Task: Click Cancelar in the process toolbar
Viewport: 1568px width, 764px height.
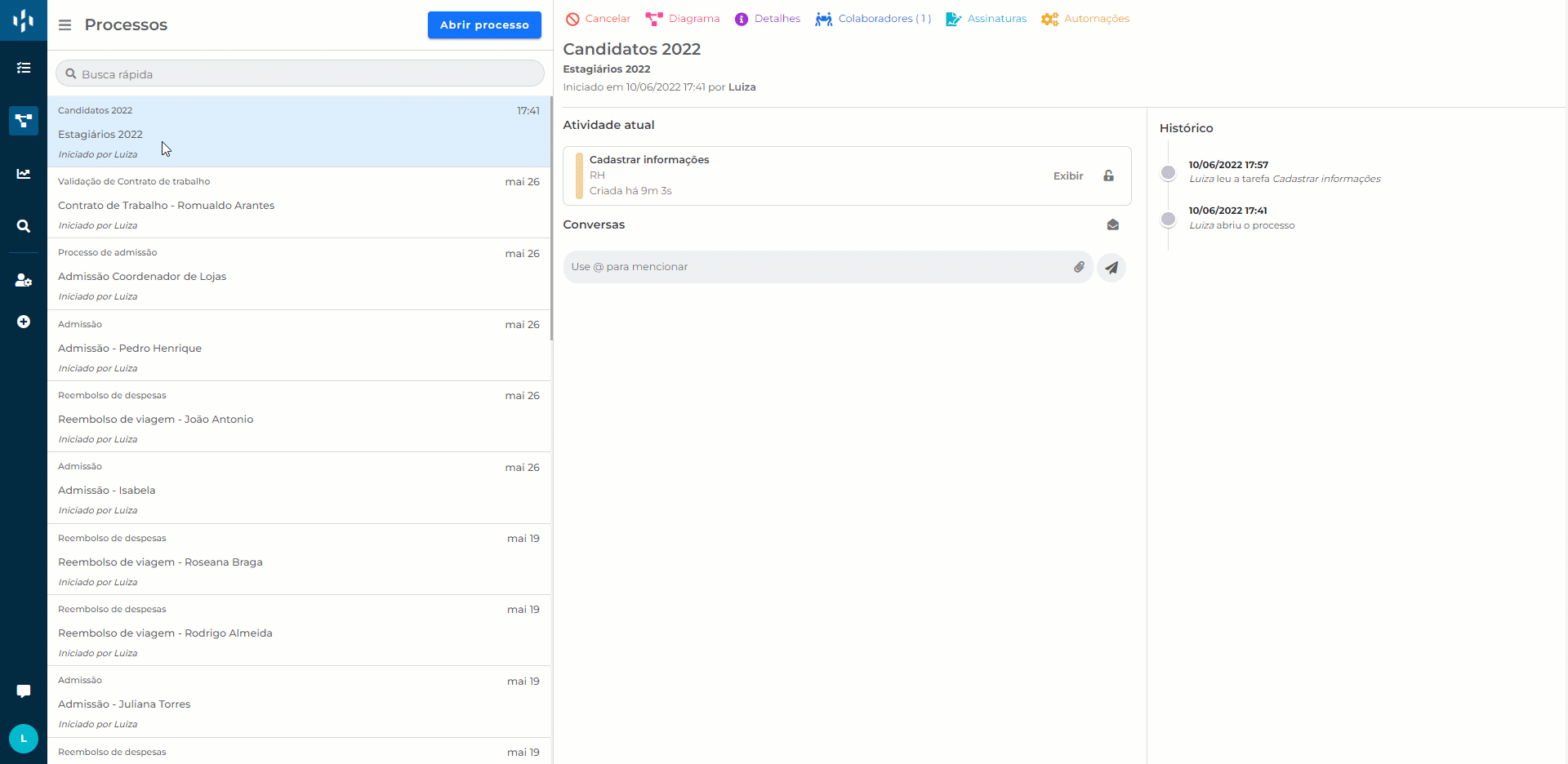Action: click(598, 19)
